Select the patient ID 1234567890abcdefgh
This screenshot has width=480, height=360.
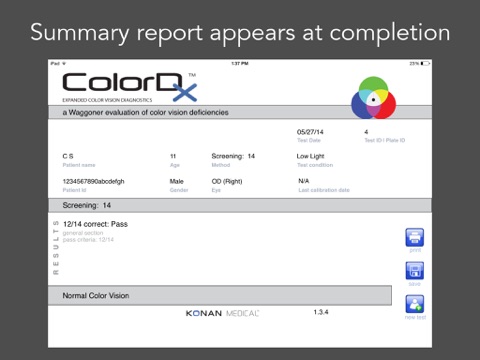93,181
